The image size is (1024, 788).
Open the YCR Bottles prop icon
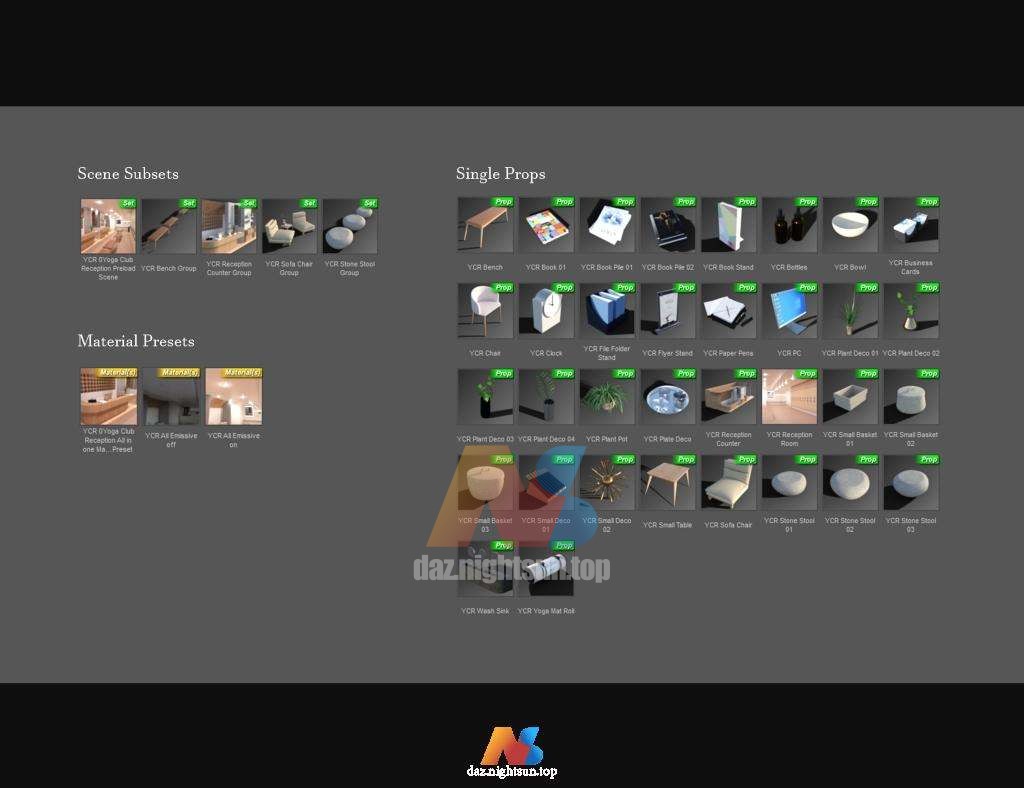(789, 225)
